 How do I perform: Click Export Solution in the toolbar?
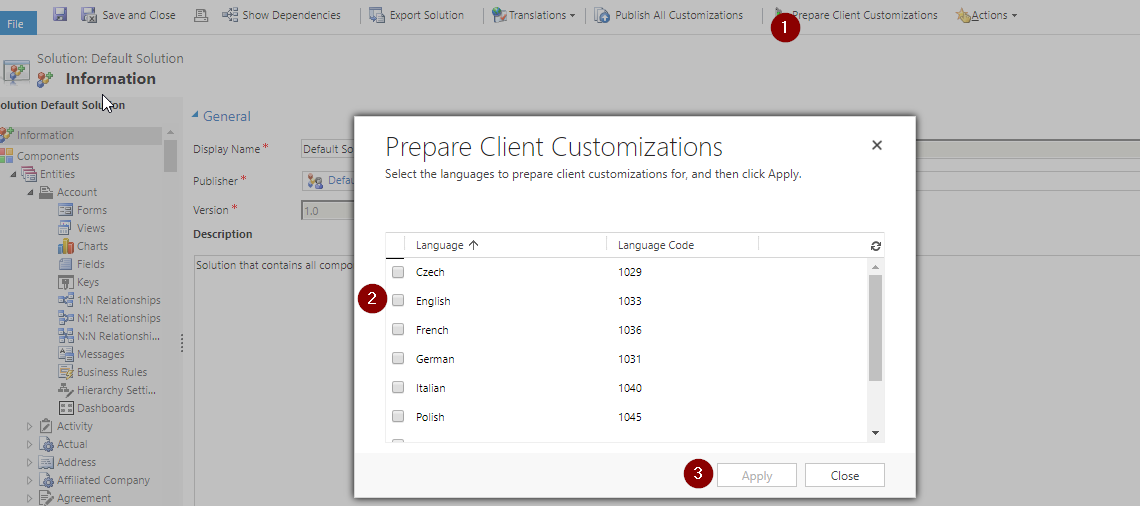click(417, 15)
